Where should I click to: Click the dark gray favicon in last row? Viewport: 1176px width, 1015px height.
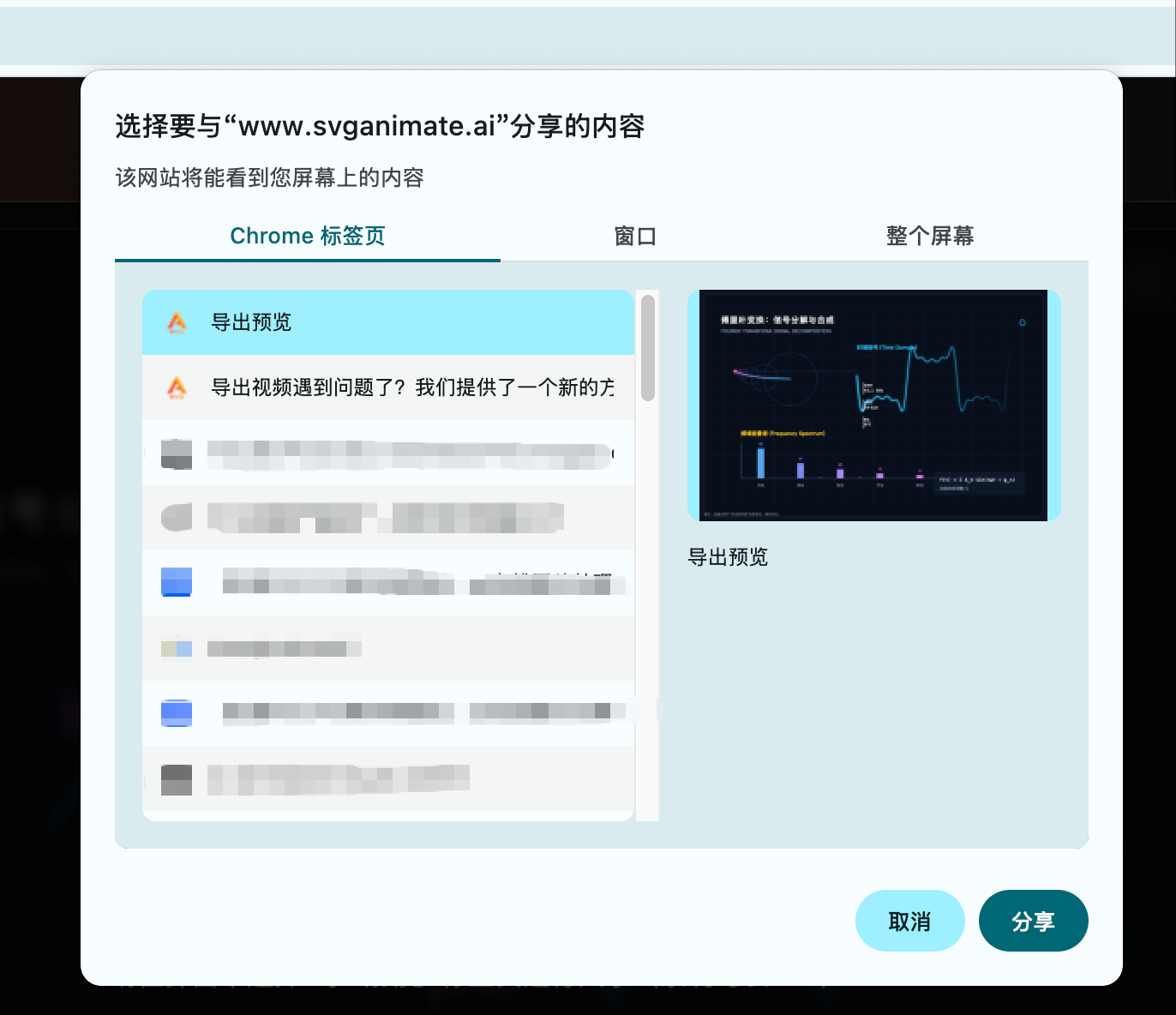(177, 779)
